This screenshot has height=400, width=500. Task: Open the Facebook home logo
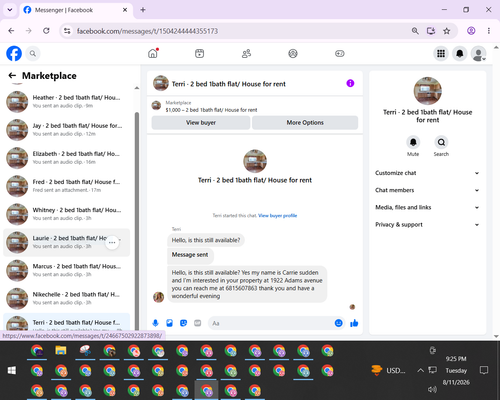(14, 53)
